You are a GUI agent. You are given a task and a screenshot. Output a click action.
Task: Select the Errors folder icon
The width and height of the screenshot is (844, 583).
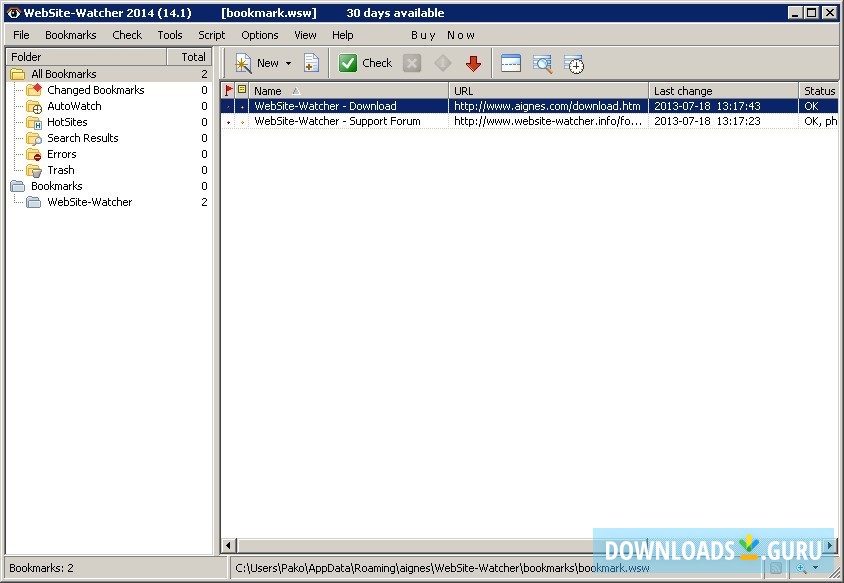[35, 154]
